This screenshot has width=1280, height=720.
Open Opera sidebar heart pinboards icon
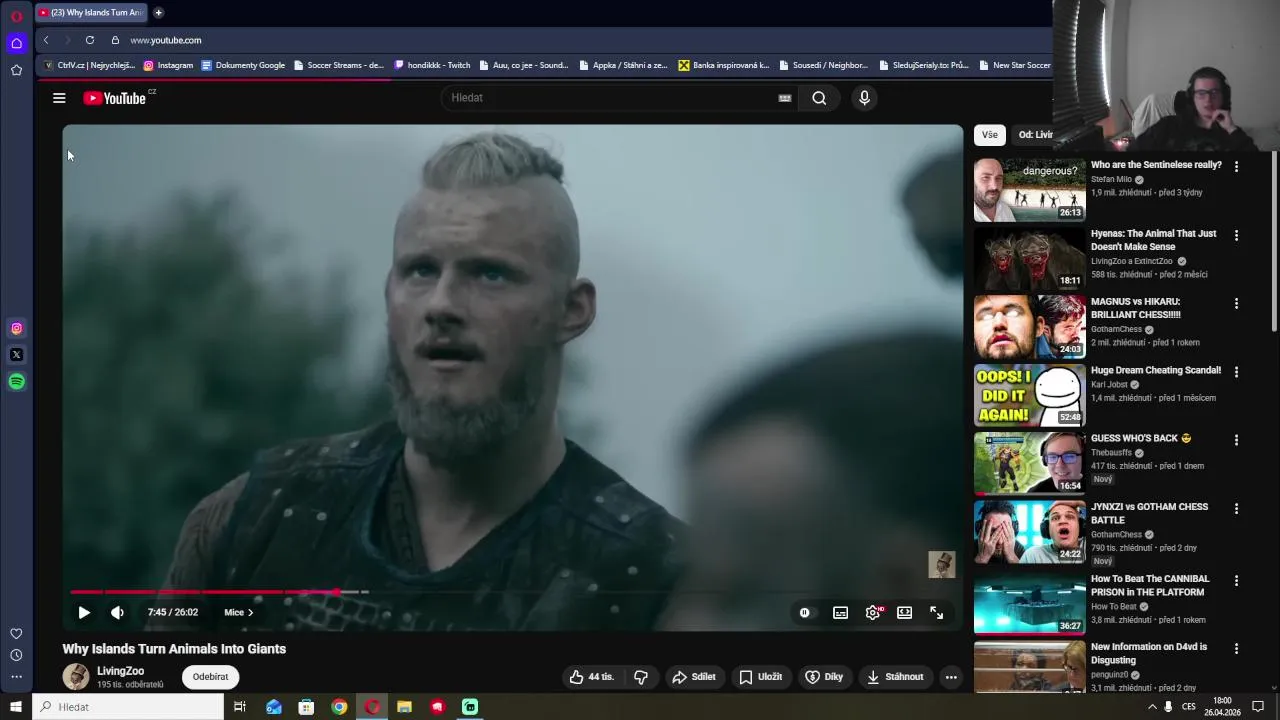tap(16, 634)
